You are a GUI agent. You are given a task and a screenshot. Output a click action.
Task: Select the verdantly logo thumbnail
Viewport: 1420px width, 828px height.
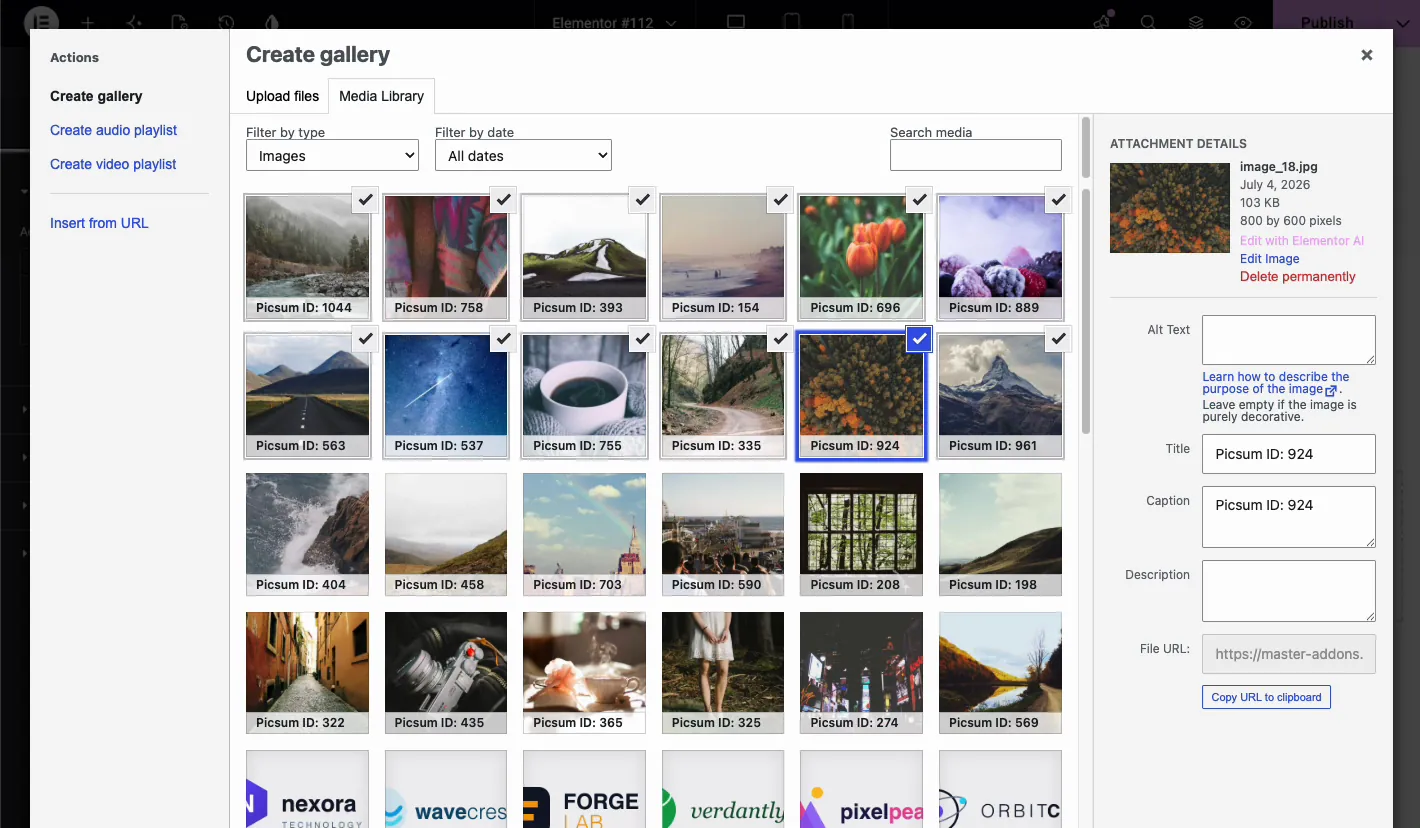point(723,789)
